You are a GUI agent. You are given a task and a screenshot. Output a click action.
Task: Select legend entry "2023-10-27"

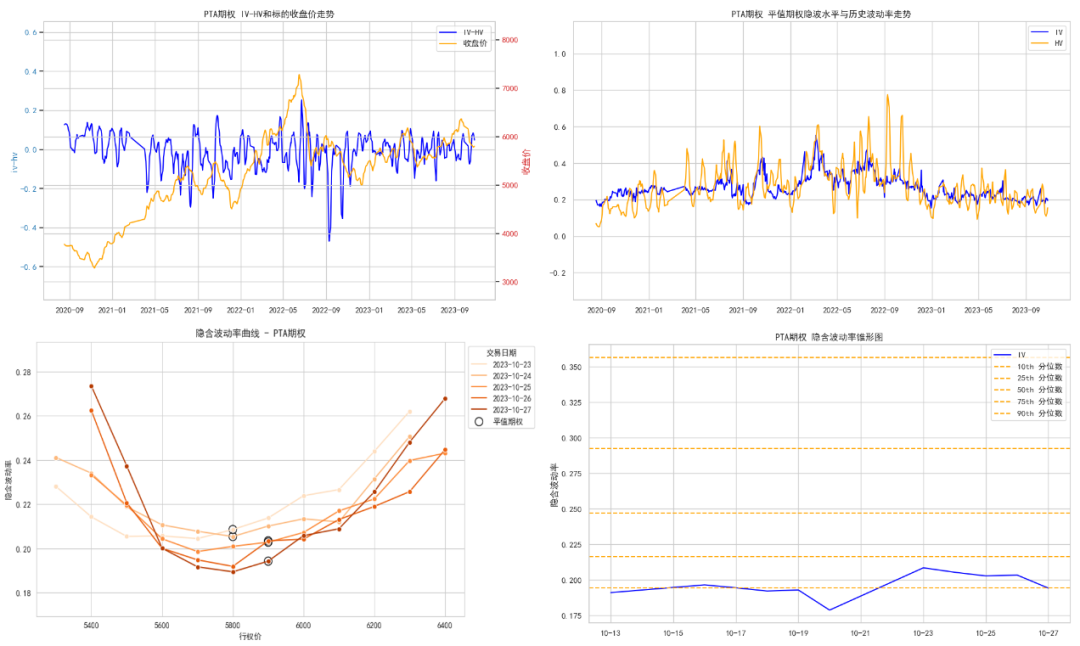pyautogui.click(x=501, y=410)
